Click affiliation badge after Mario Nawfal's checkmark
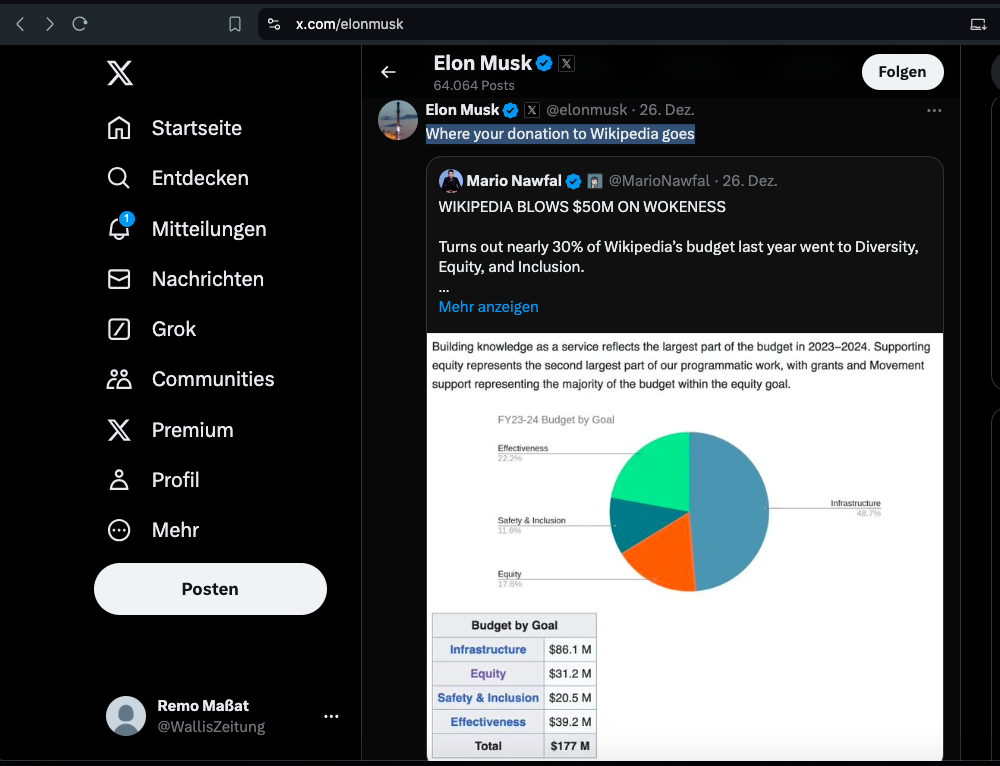Screen dimensions: 1000x766 pyautogui.click(x=594, y=181)
